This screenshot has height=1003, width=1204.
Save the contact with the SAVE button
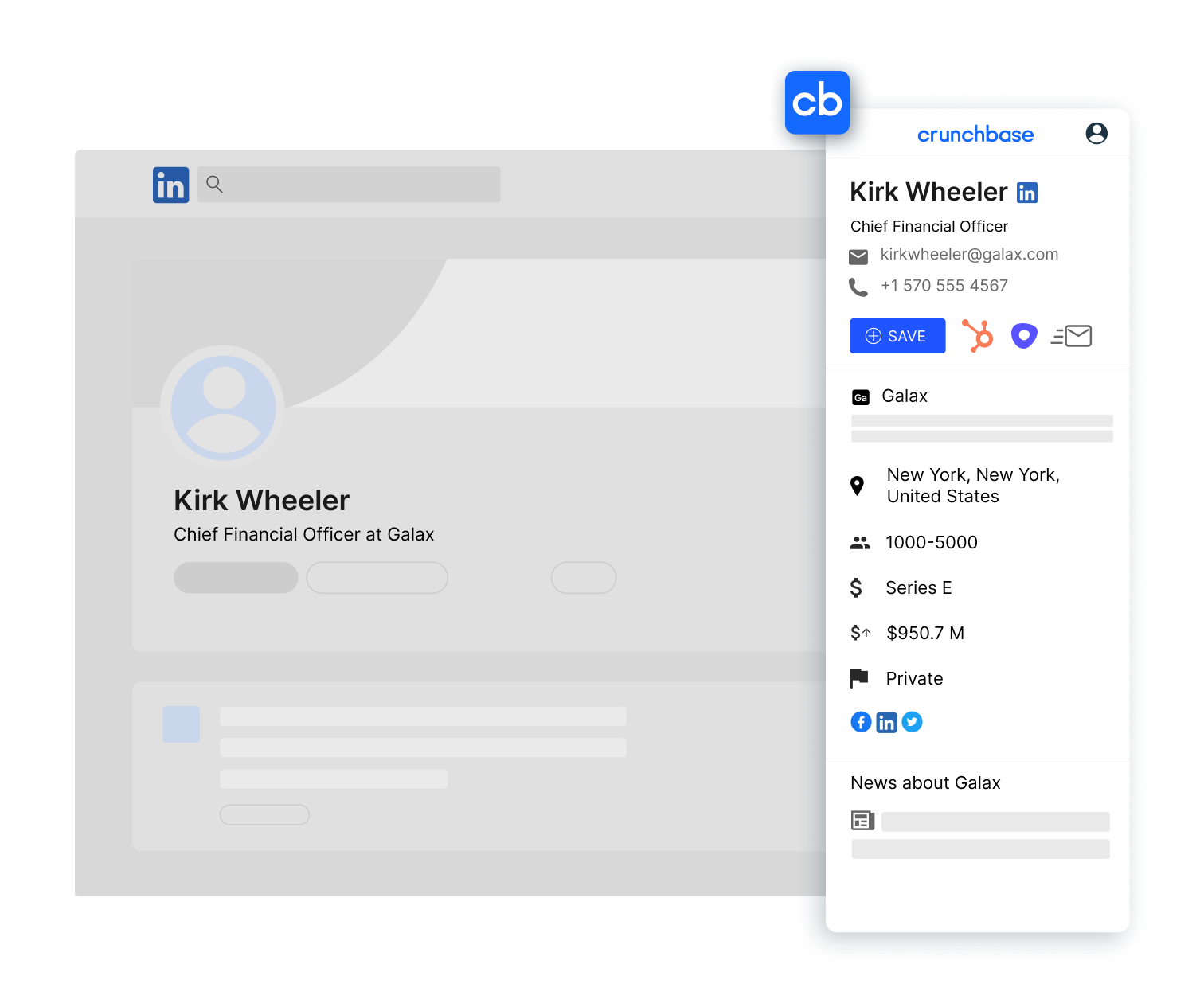click(x=897, y=336)
